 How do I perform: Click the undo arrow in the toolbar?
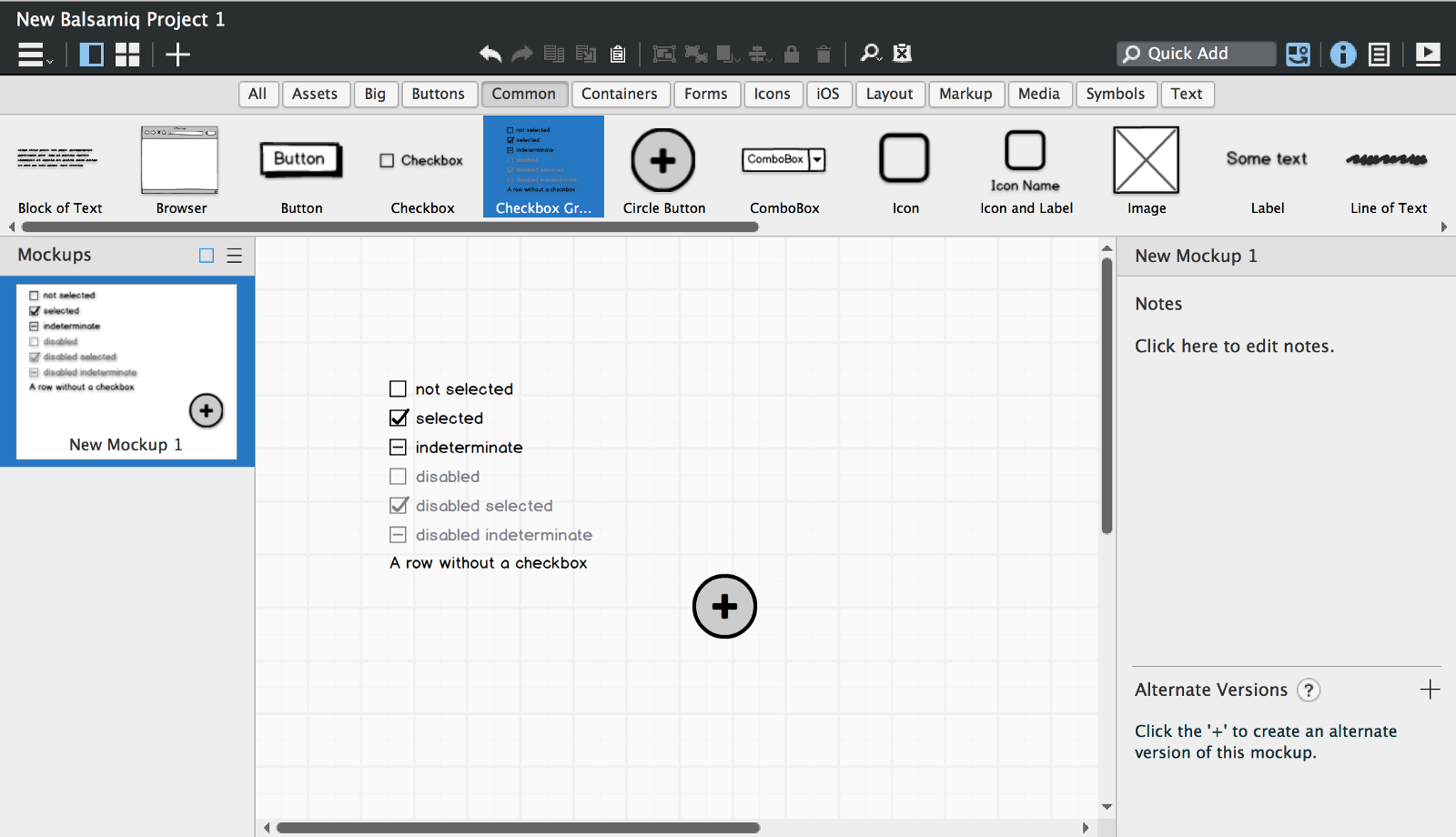click(x=490, y=54)
